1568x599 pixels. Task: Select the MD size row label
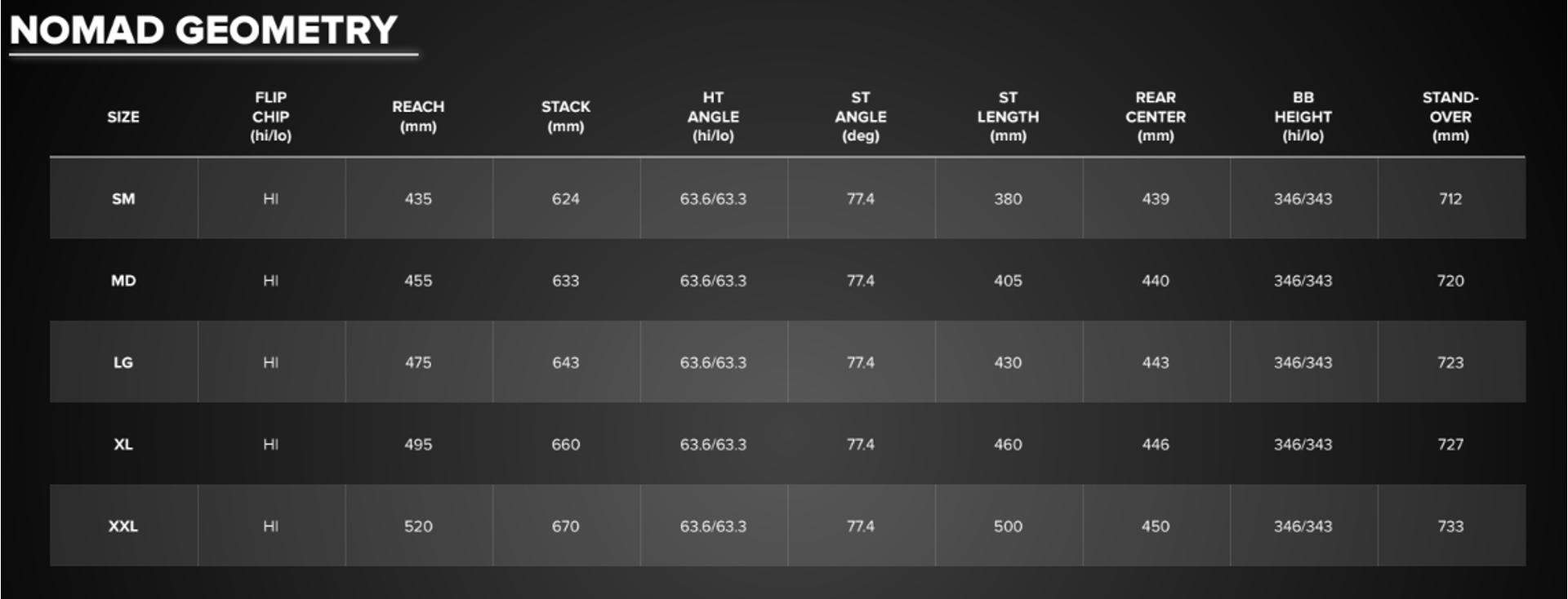pos(123,281)
